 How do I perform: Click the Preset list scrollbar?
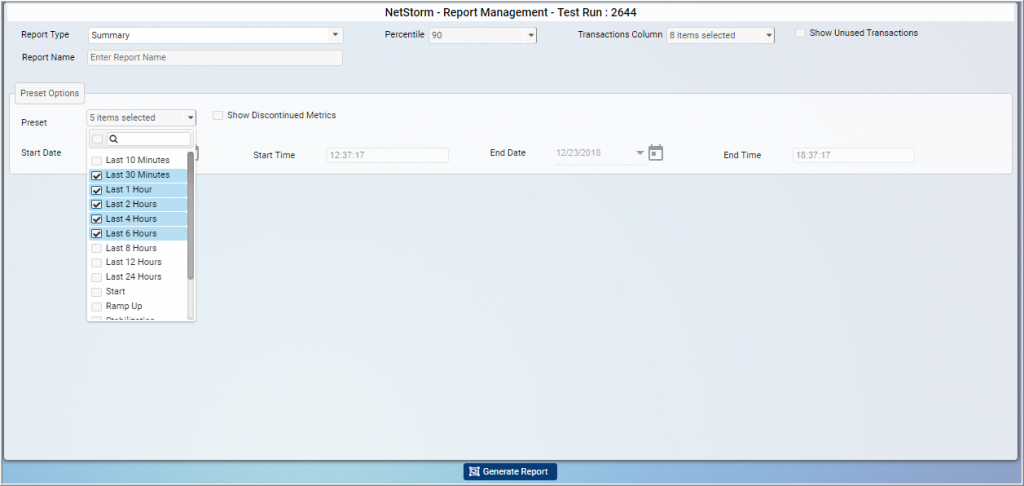191,216
